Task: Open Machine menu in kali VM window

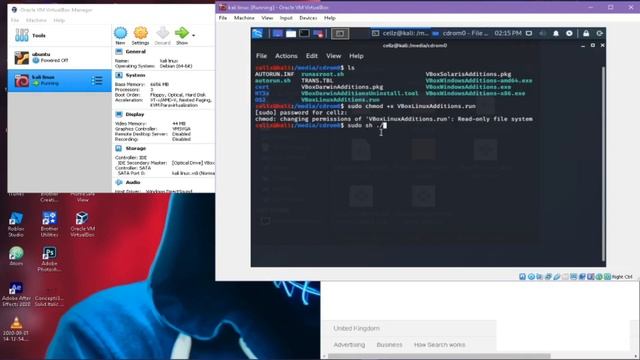Action: 244,18
